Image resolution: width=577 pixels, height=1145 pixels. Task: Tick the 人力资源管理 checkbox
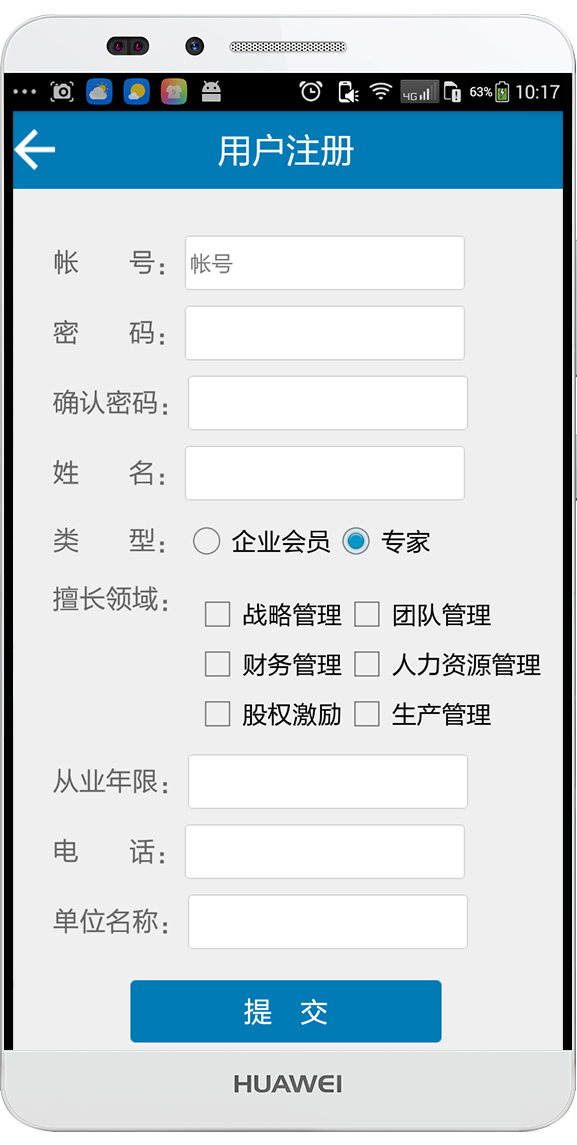coord(367,665)
